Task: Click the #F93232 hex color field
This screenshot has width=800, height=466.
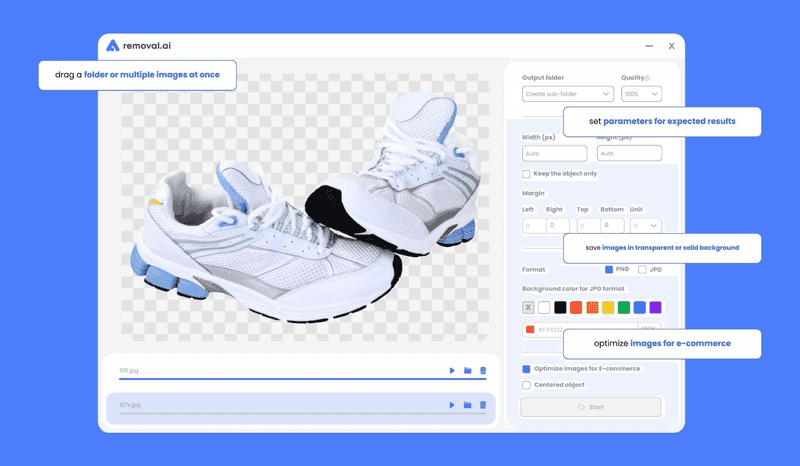Action: point(580,330)
